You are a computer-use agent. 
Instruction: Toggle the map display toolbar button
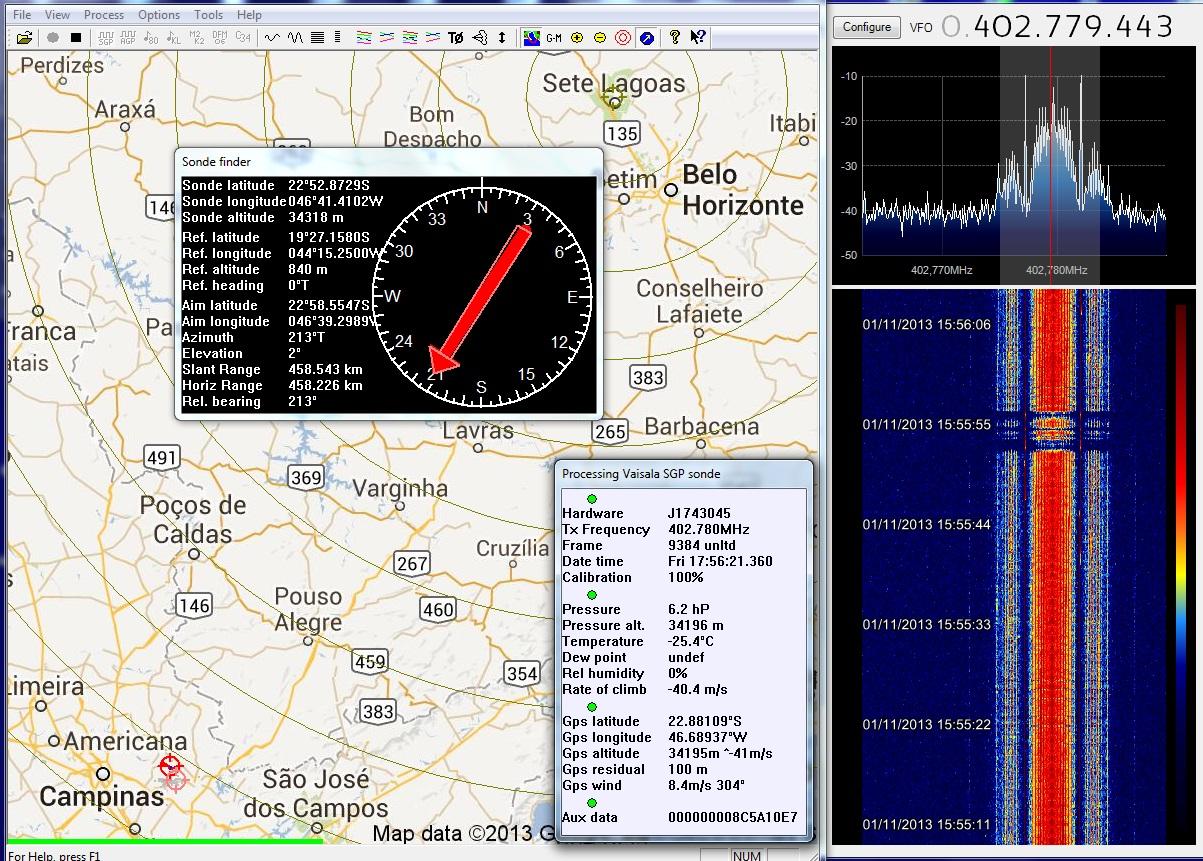coord(531,38)
